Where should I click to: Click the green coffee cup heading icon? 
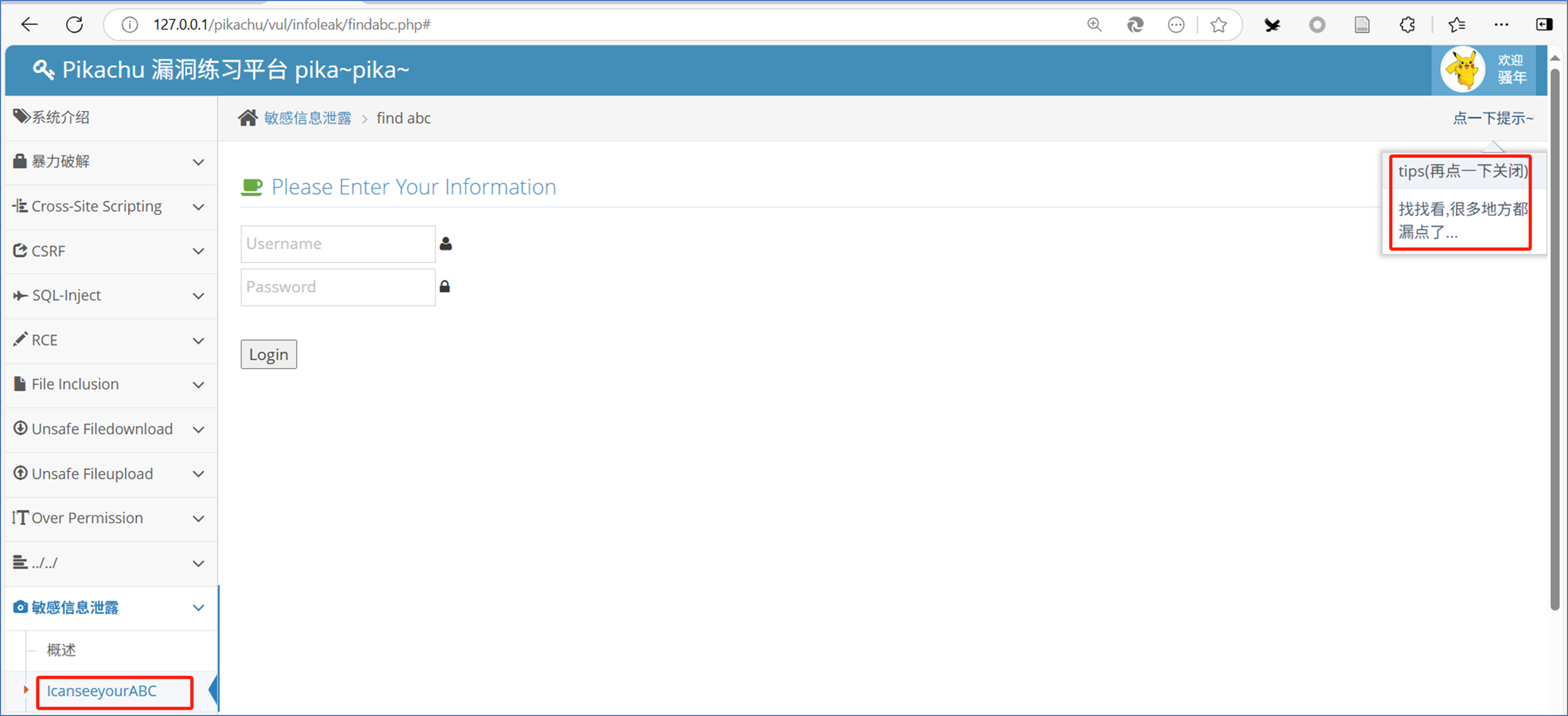click(252, 187)
